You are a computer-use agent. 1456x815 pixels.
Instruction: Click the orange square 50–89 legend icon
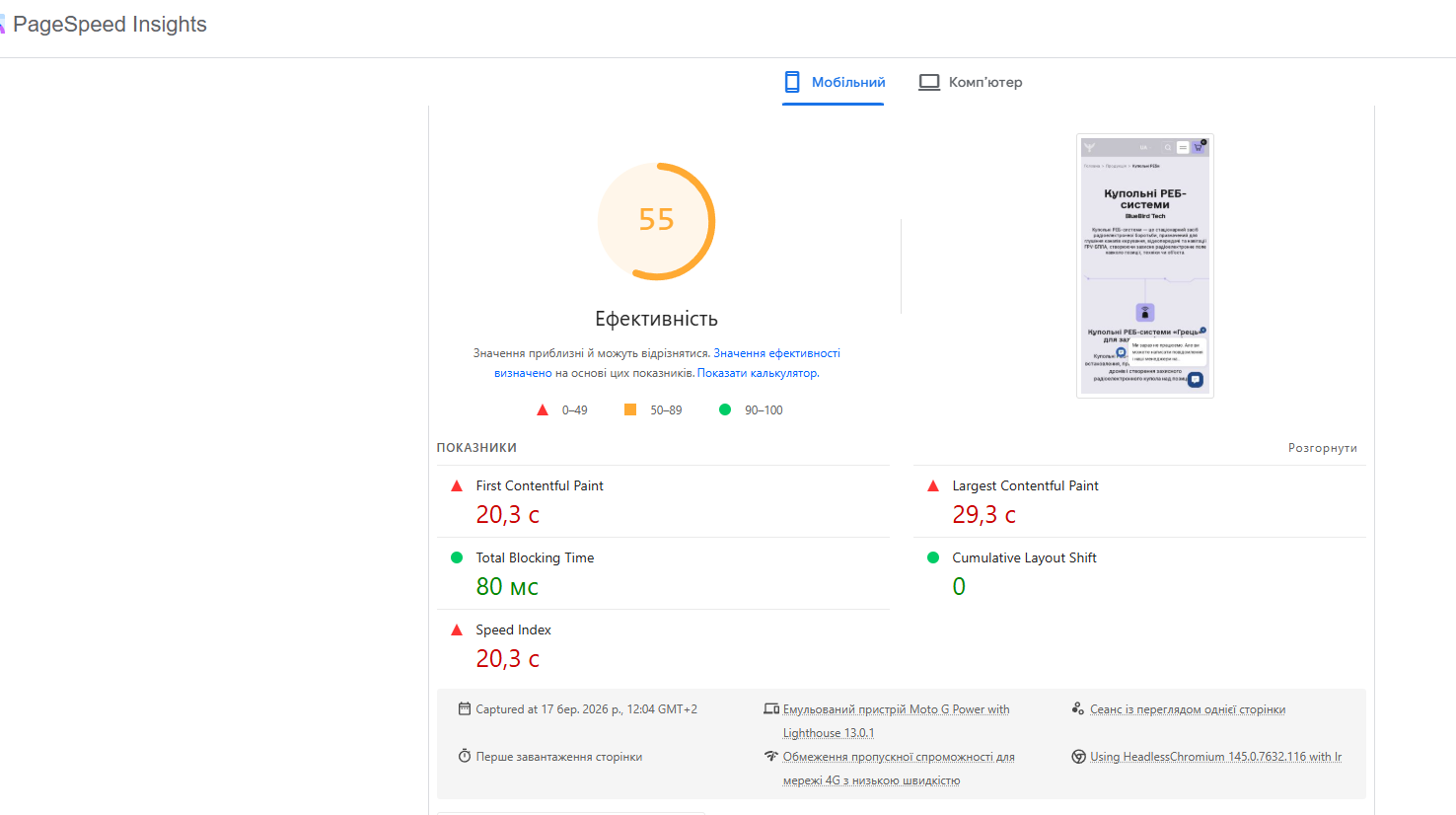[x=630, y=409]
